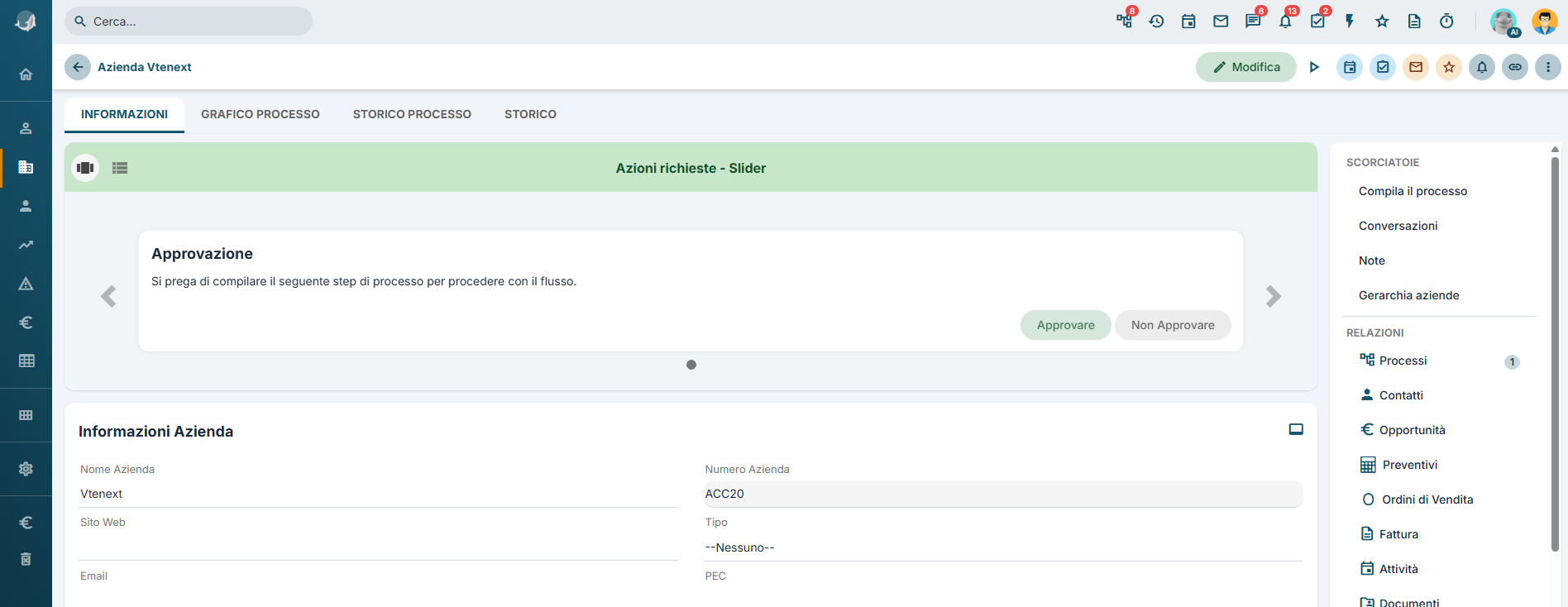Viewport: 1568px width, 607px height.
Task: Click the stopwatch timer icon
Action: coord(1446,22)
